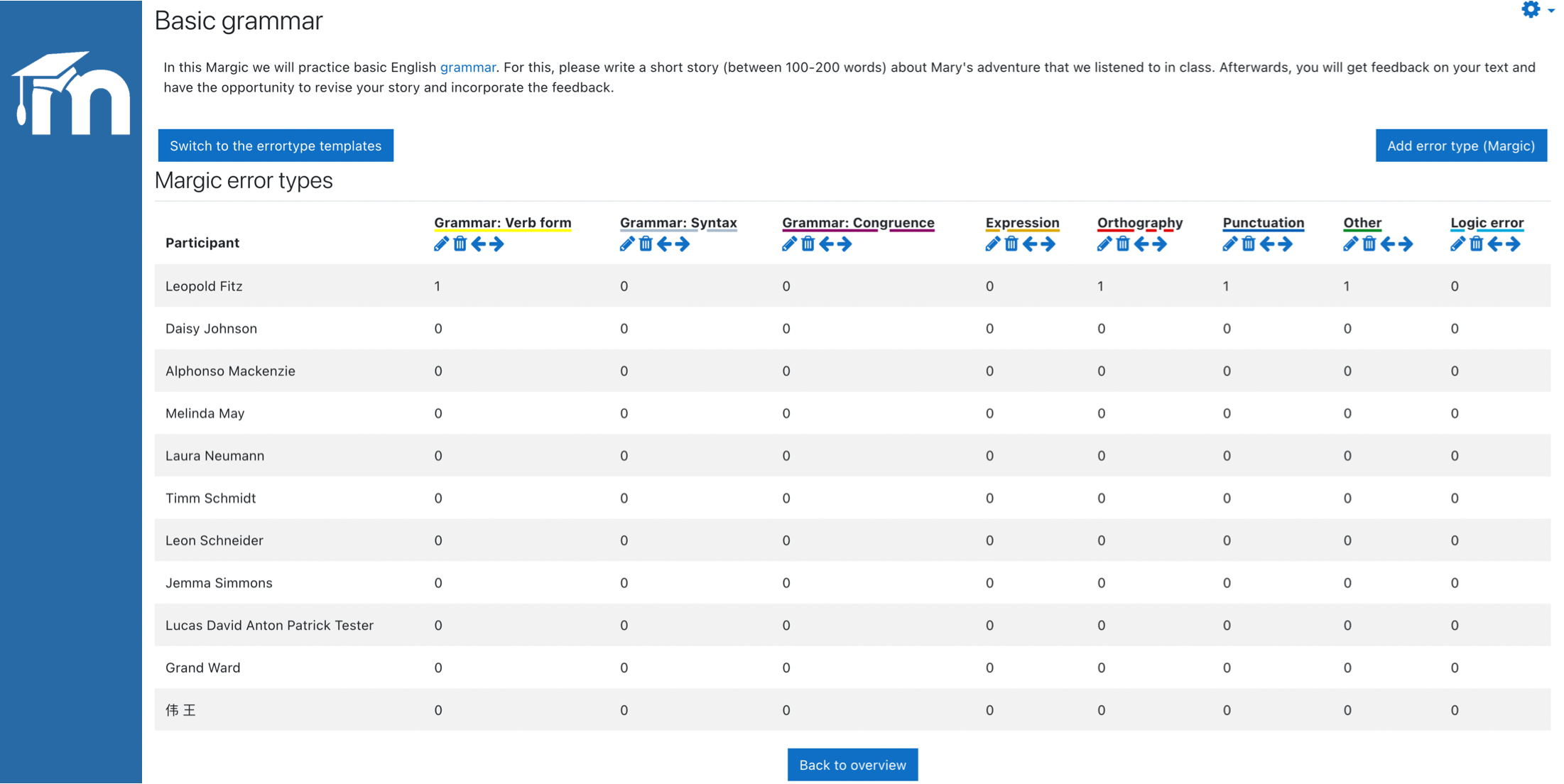Click the Orthography trash icon
This screenshot has width=1564, height=784.
point(1123,244)
